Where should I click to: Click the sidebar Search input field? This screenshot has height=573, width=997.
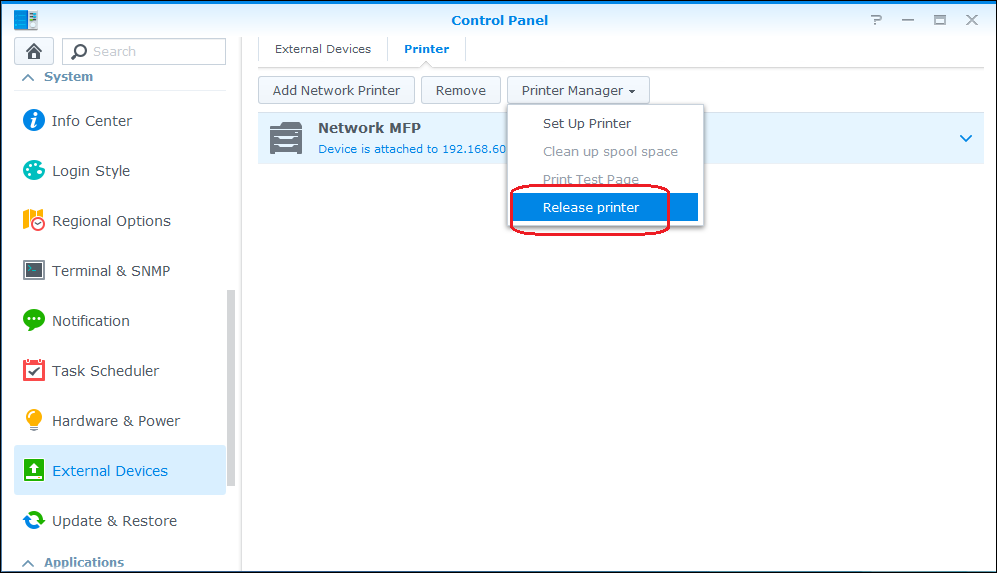(x=144, y=52)
